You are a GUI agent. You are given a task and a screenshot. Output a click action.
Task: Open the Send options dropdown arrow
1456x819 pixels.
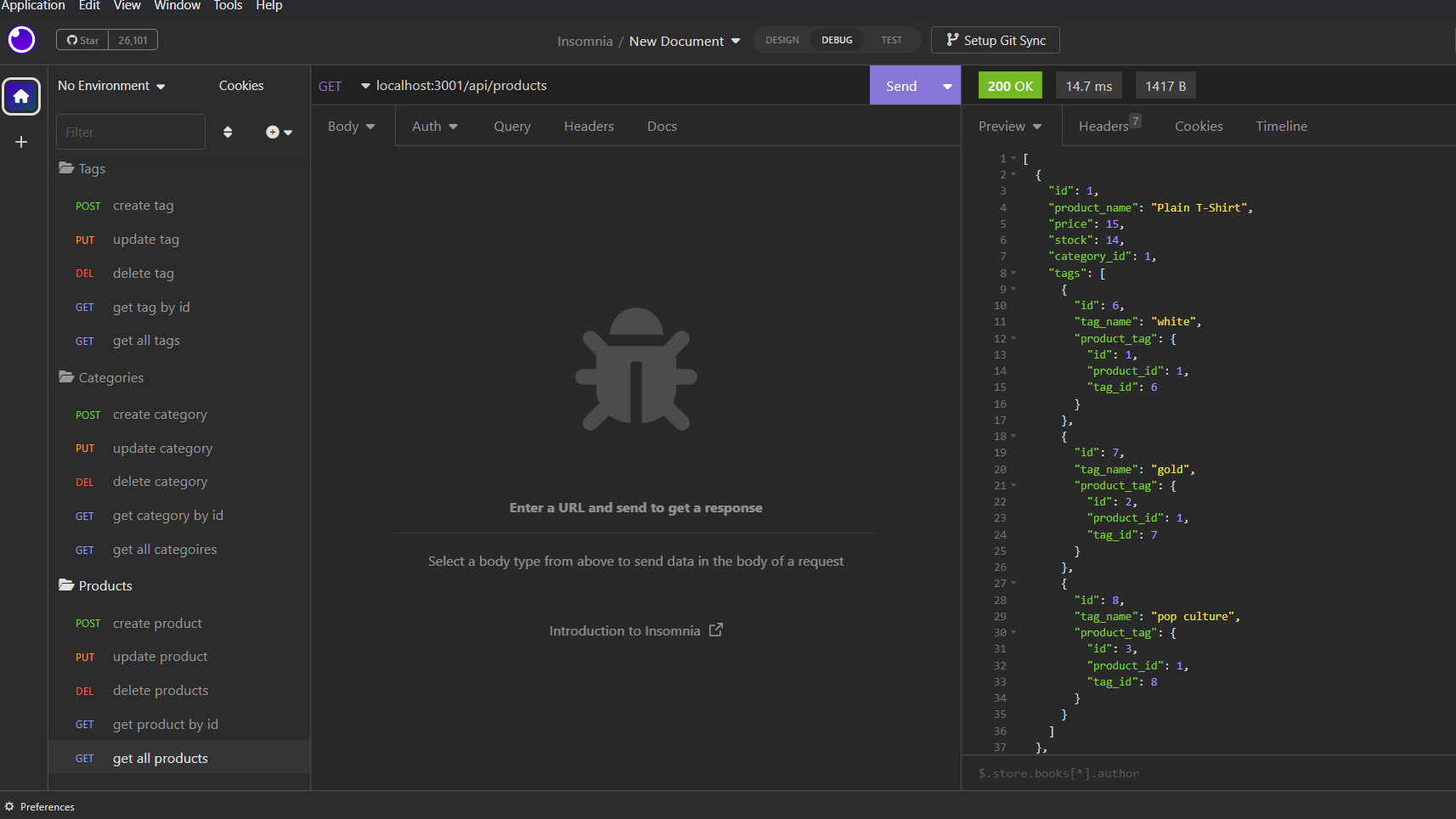(x=947, y=86)
